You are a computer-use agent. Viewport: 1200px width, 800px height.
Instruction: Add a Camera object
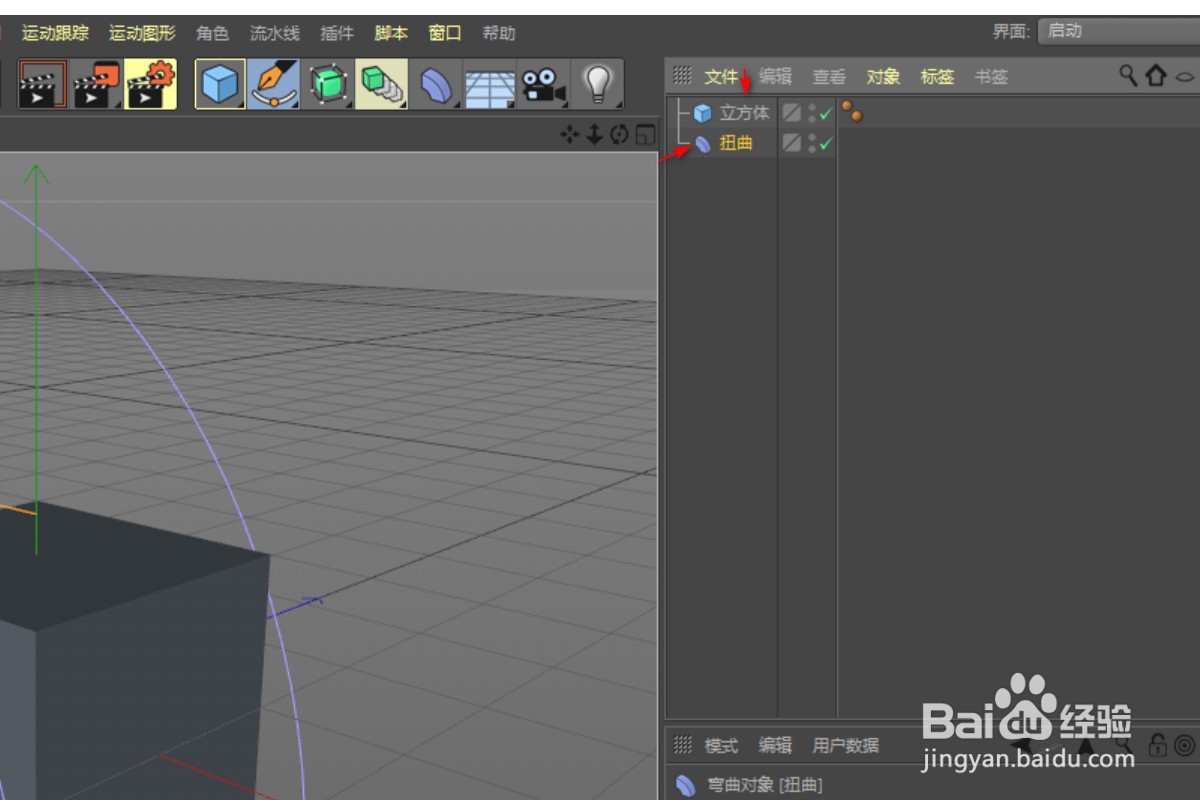[x=543, y=85]
